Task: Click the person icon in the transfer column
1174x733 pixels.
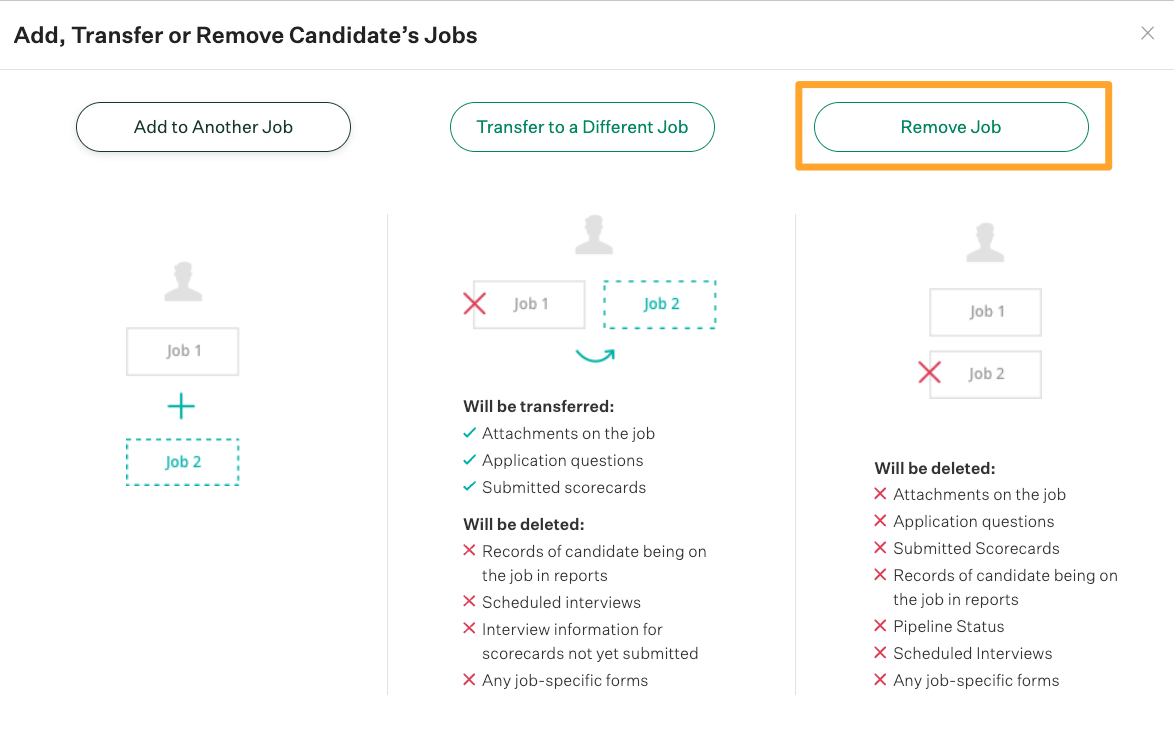Action: [x=594, y=234]
